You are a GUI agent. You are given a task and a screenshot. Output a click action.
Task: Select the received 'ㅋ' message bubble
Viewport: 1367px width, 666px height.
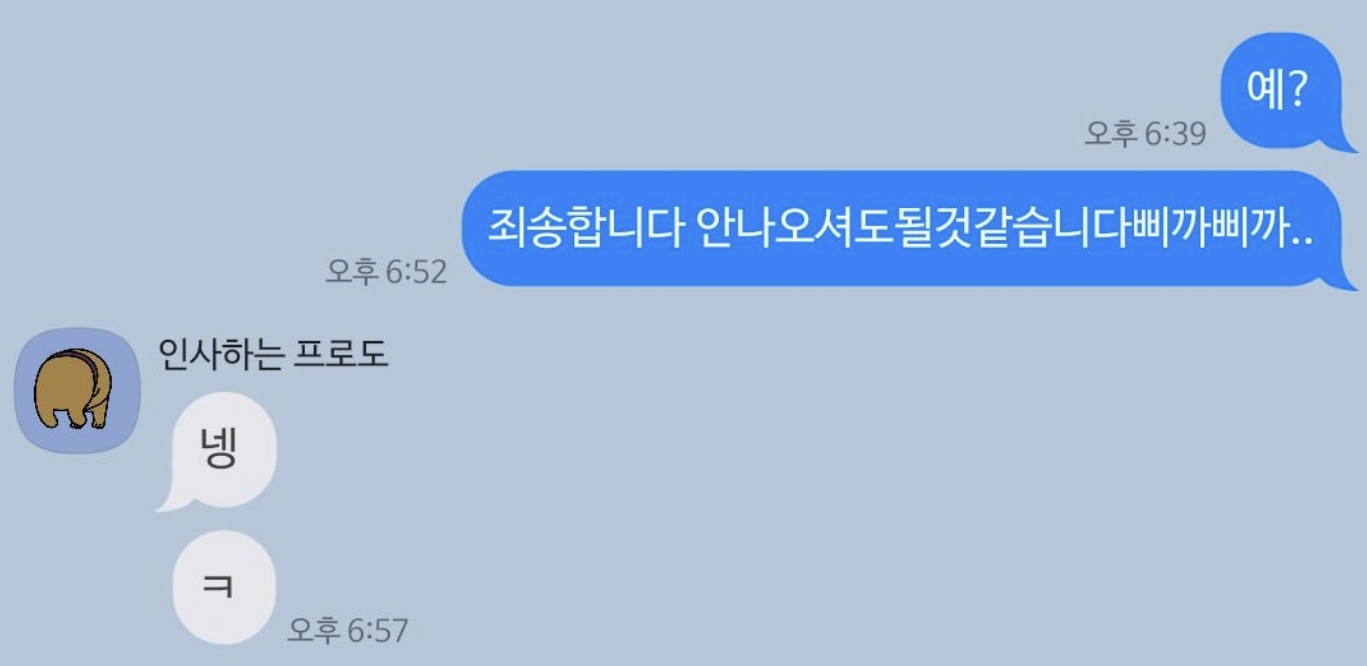coord(224,587)
